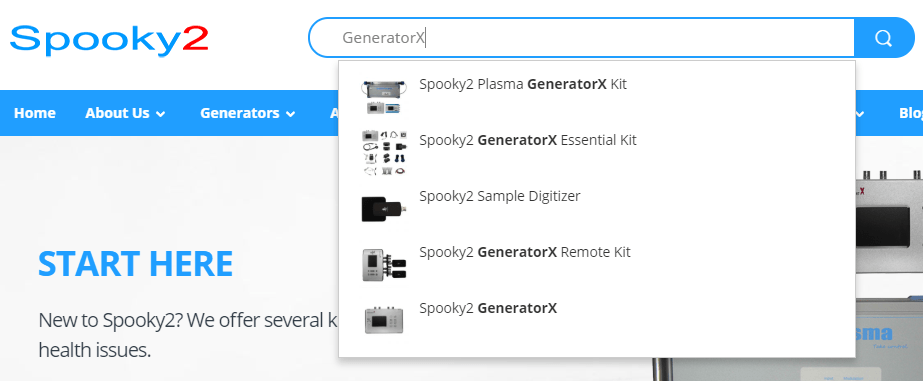Choose the plain Spooky2 GeneratorX suggestion
The image size is (923, 381).
tap(597, 320)
